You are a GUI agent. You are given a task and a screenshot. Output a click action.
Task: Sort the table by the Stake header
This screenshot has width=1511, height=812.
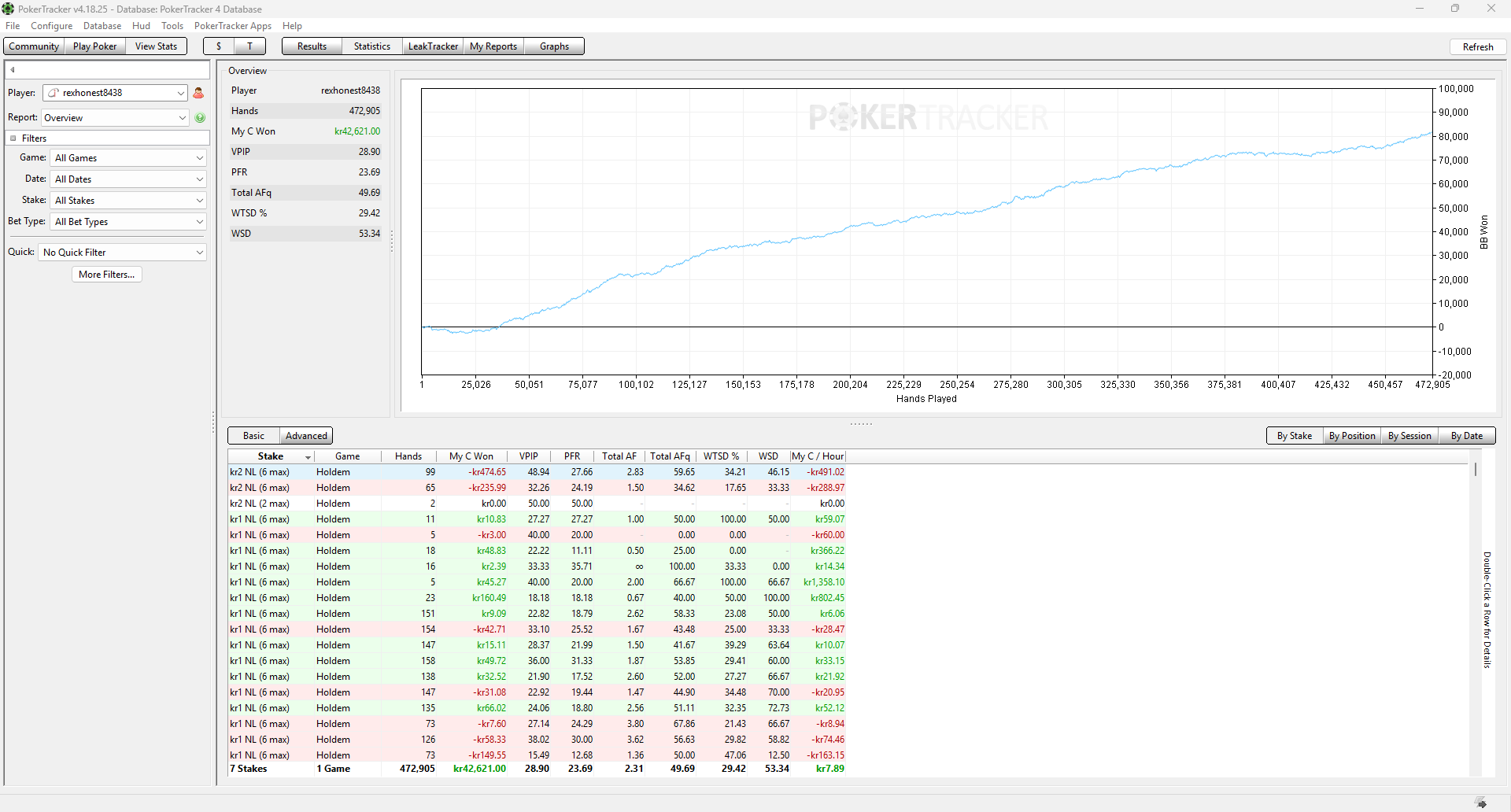click(x=271, y=456)
